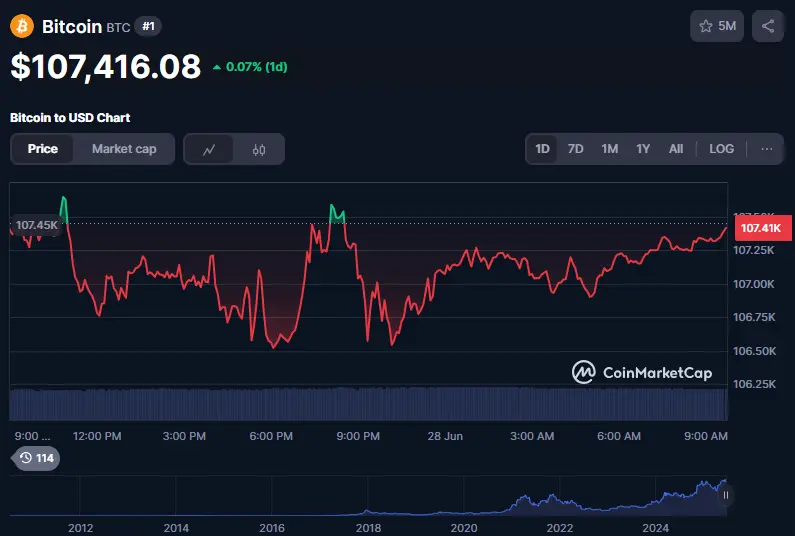Screen dimensions: 795x536
Task: Toggle LOG scale on the chart
Action: 721,149
